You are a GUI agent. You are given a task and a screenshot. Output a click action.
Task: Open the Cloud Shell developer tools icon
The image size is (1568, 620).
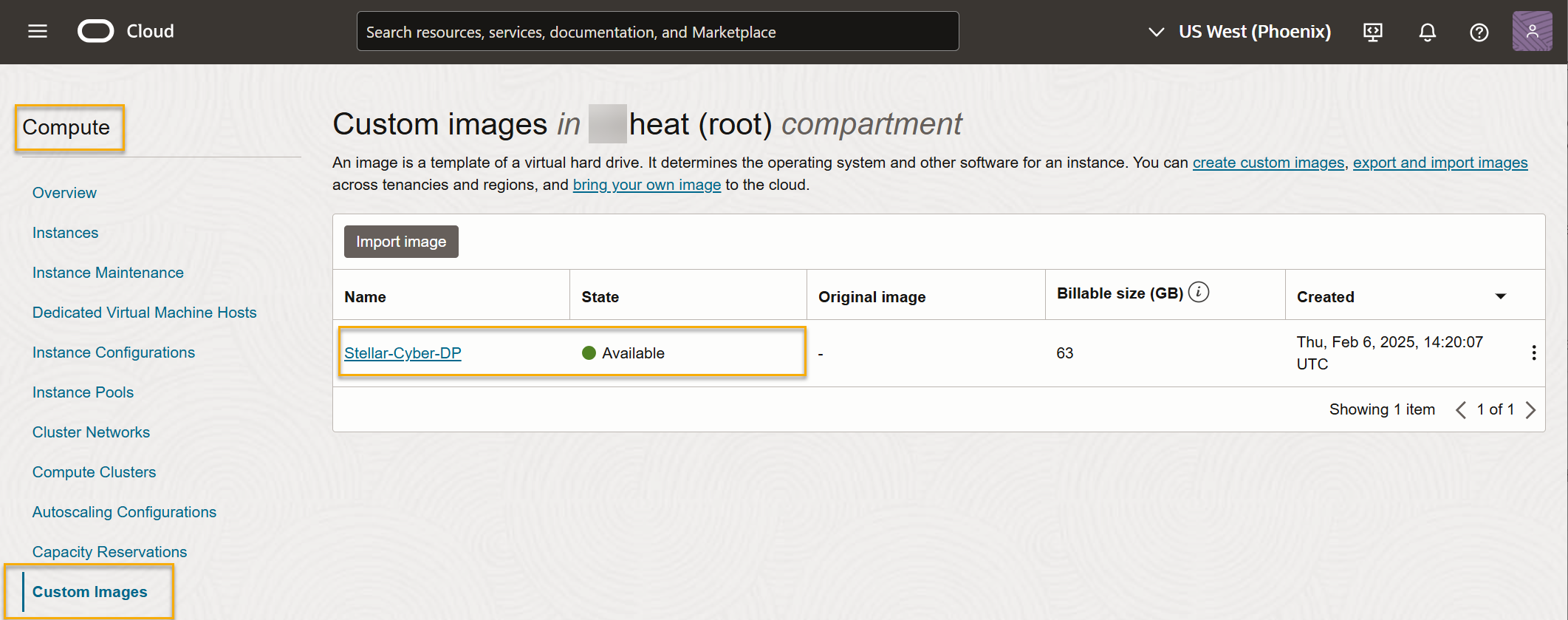[x=1372, y=32]
